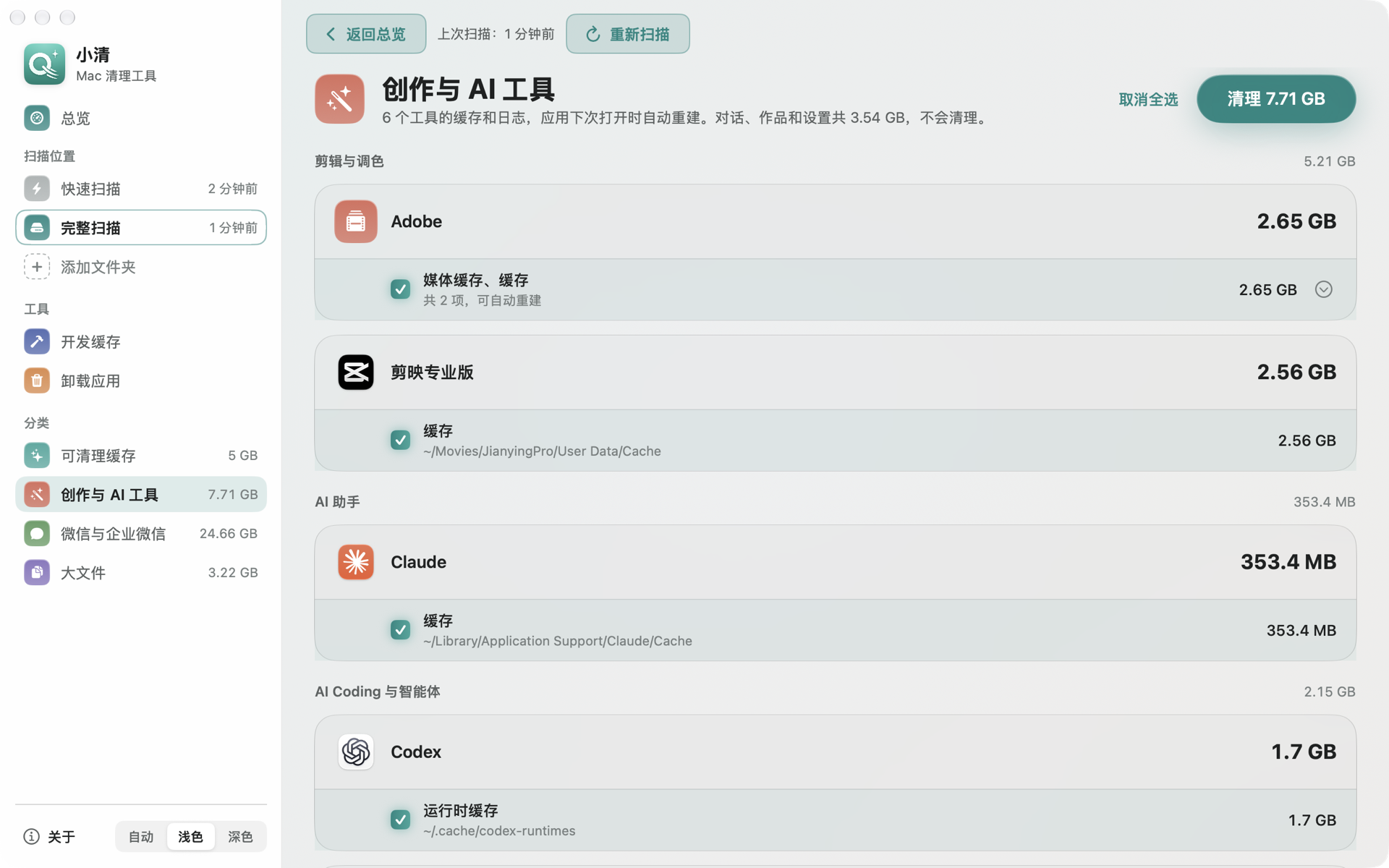Select the 快速扫描 lightning icon

click(37, 189)
